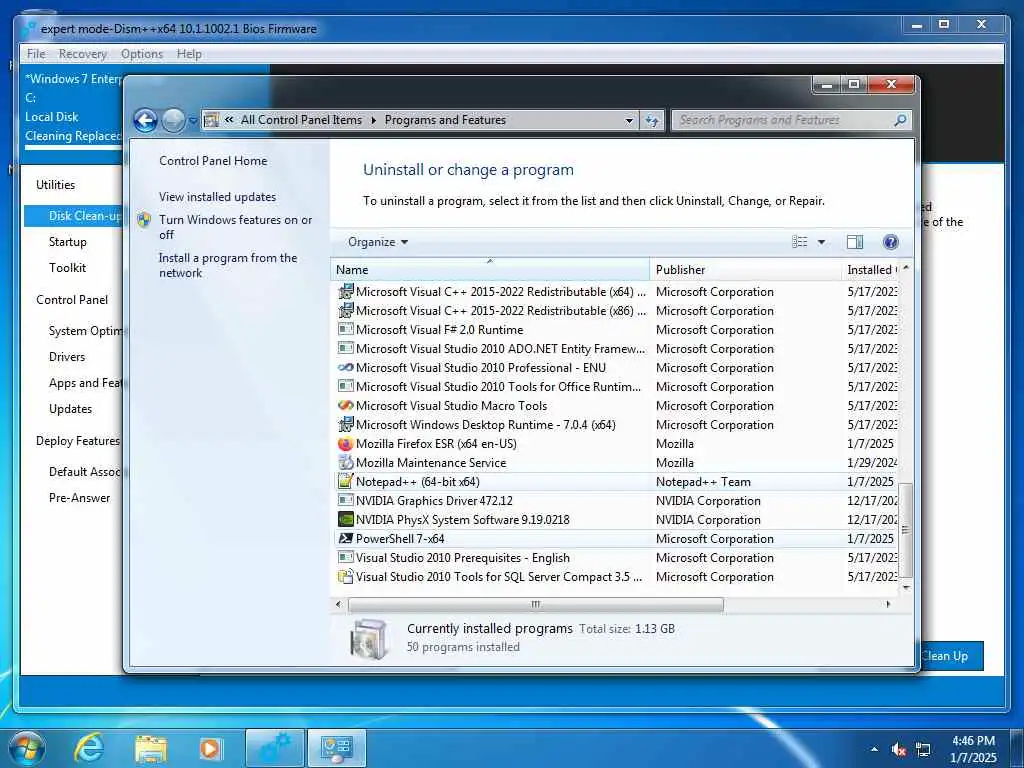The width and height of the screenshot is (1024, 768).
Task: Select Updates in Dism++ sidebar
Action: [x=71, y=409]
